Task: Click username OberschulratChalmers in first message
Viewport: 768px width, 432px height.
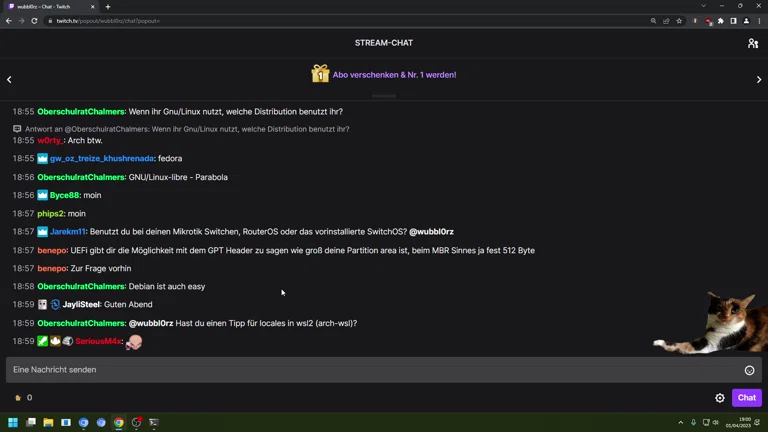Action: [x=81, y=112]
